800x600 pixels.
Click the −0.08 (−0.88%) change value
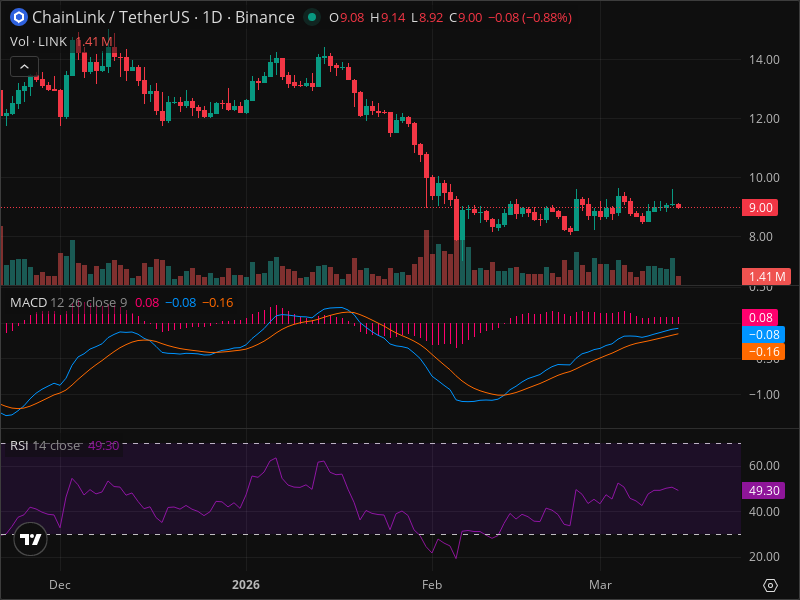(x=530, y=18)
